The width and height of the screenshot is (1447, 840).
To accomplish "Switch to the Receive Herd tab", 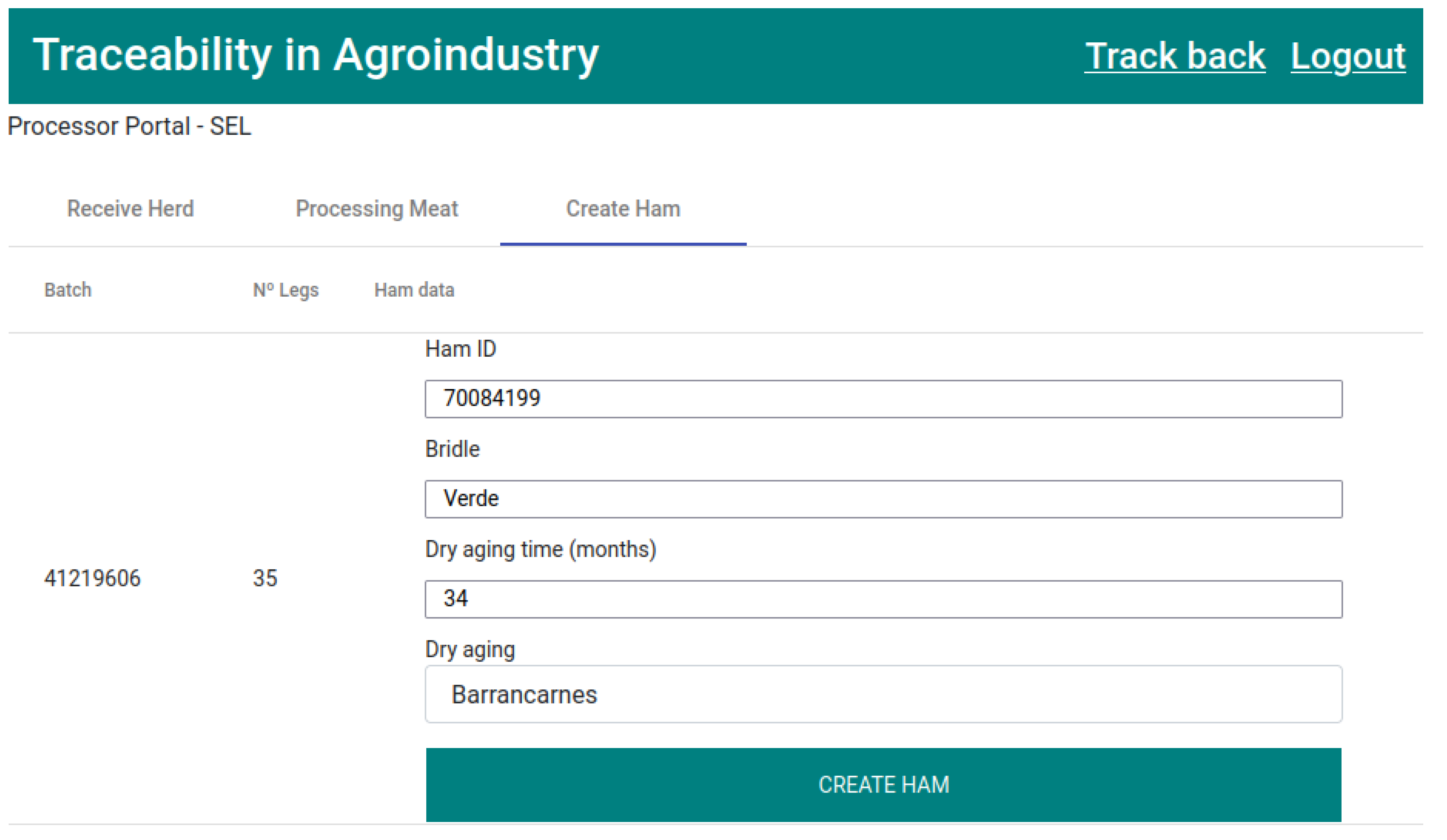I will [130, 209].
